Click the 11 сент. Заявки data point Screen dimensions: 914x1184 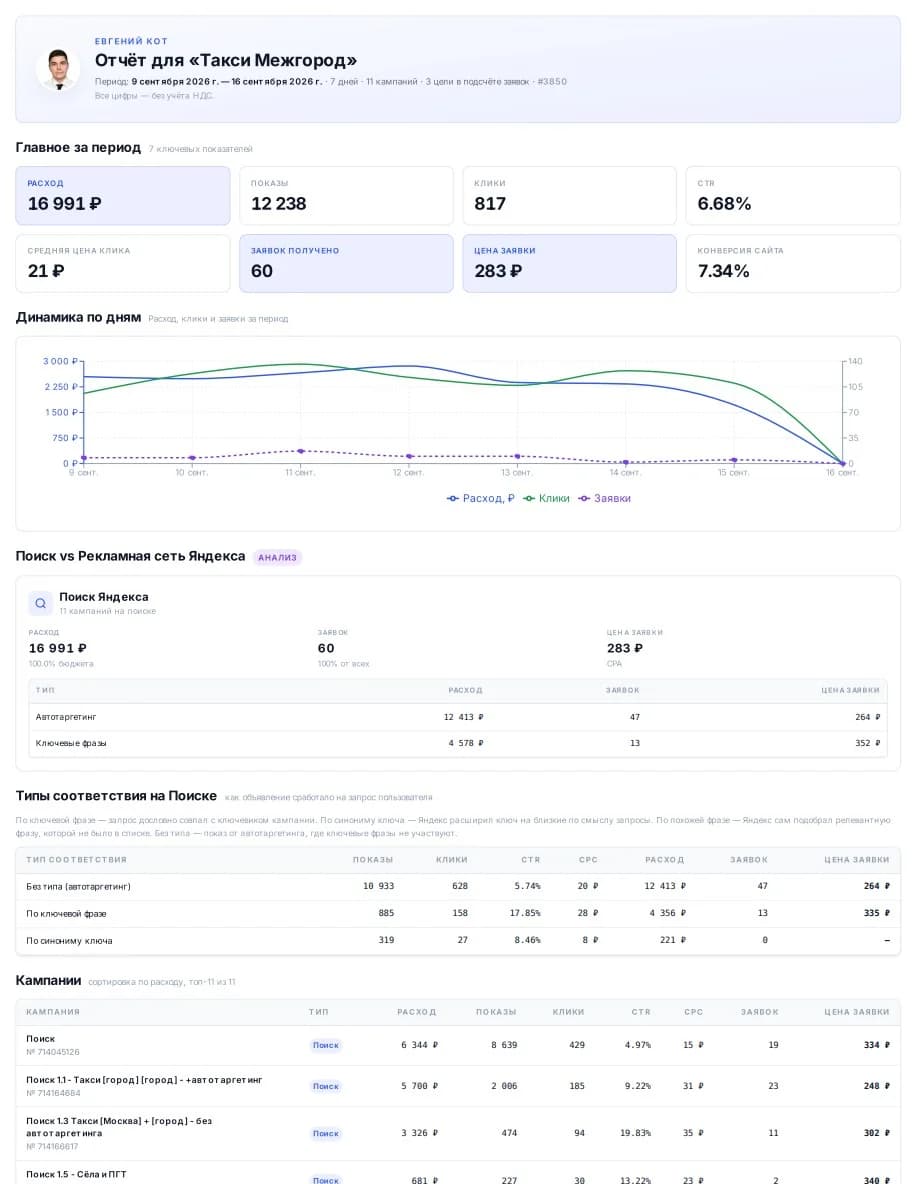pos(301,451)
